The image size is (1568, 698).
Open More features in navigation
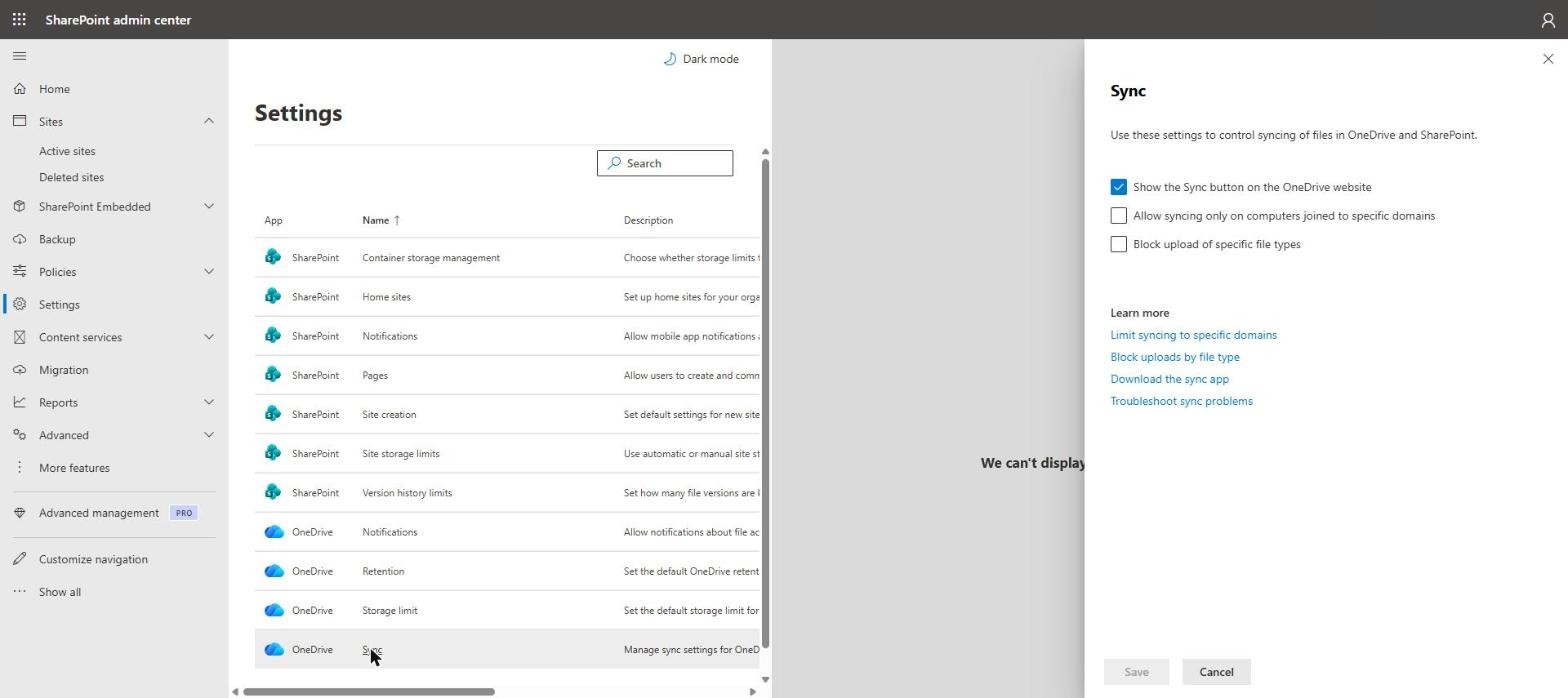(x=74, y=467)
